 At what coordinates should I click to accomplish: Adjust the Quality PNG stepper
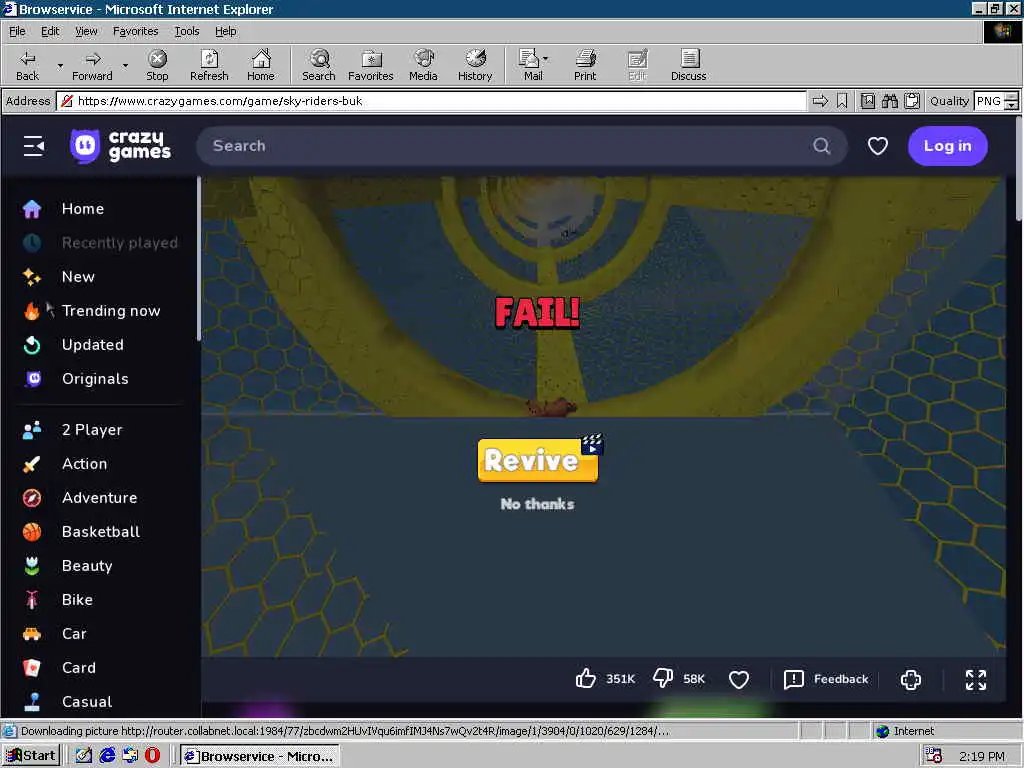coord(1011,101)
